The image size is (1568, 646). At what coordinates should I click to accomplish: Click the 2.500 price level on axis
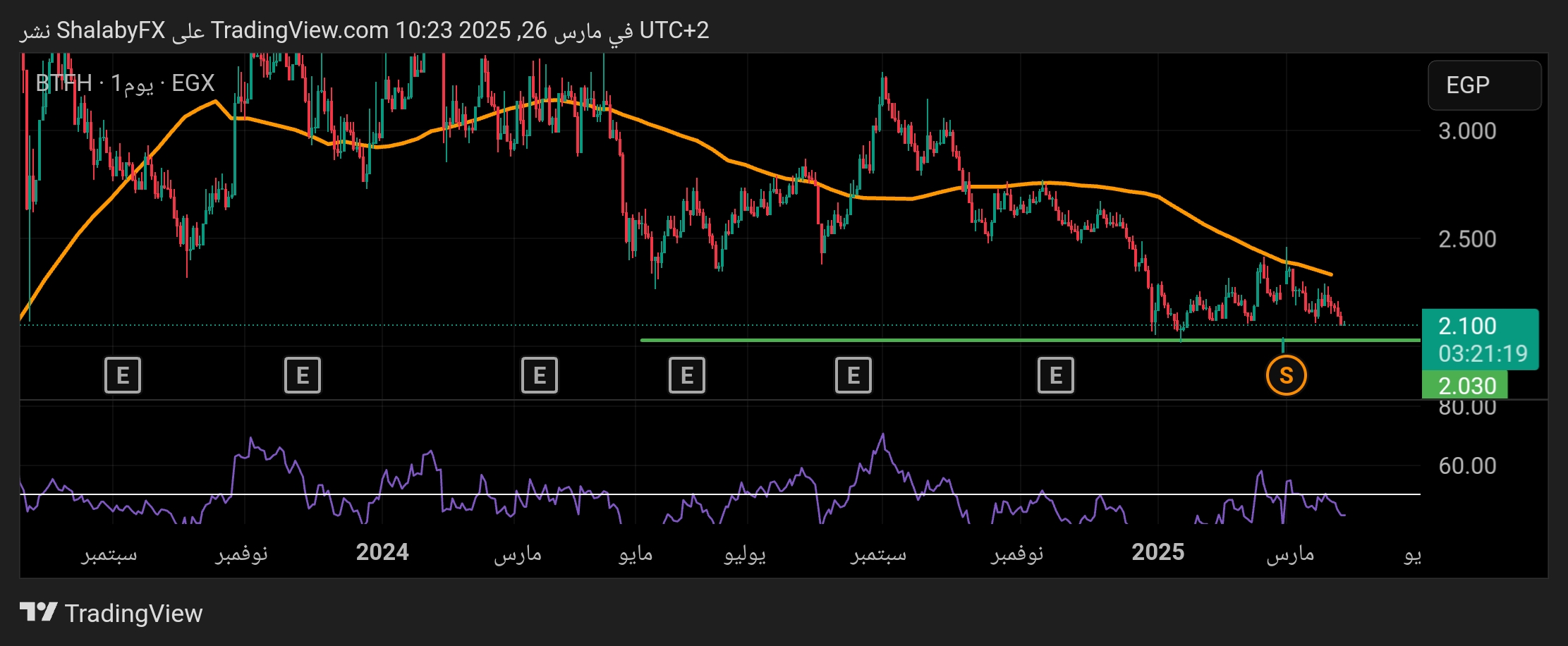[1467, 239]
